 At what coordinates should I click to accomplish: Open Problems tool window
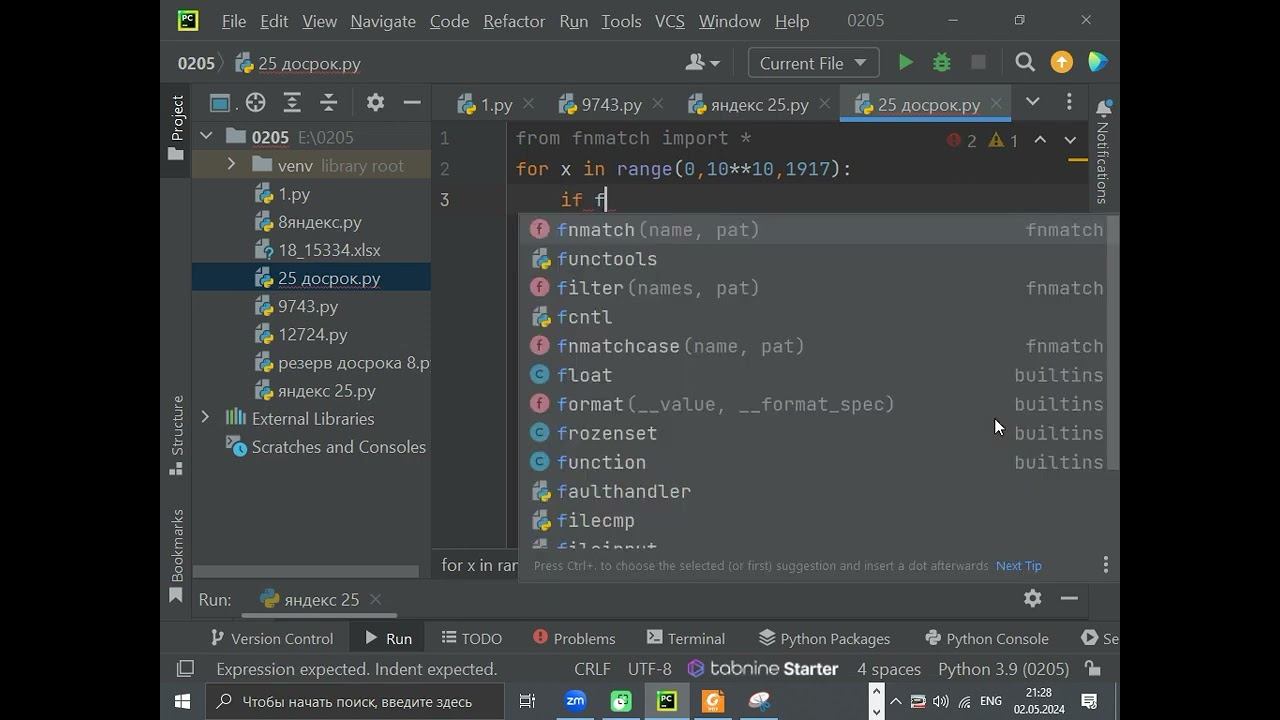pos(574,638)
